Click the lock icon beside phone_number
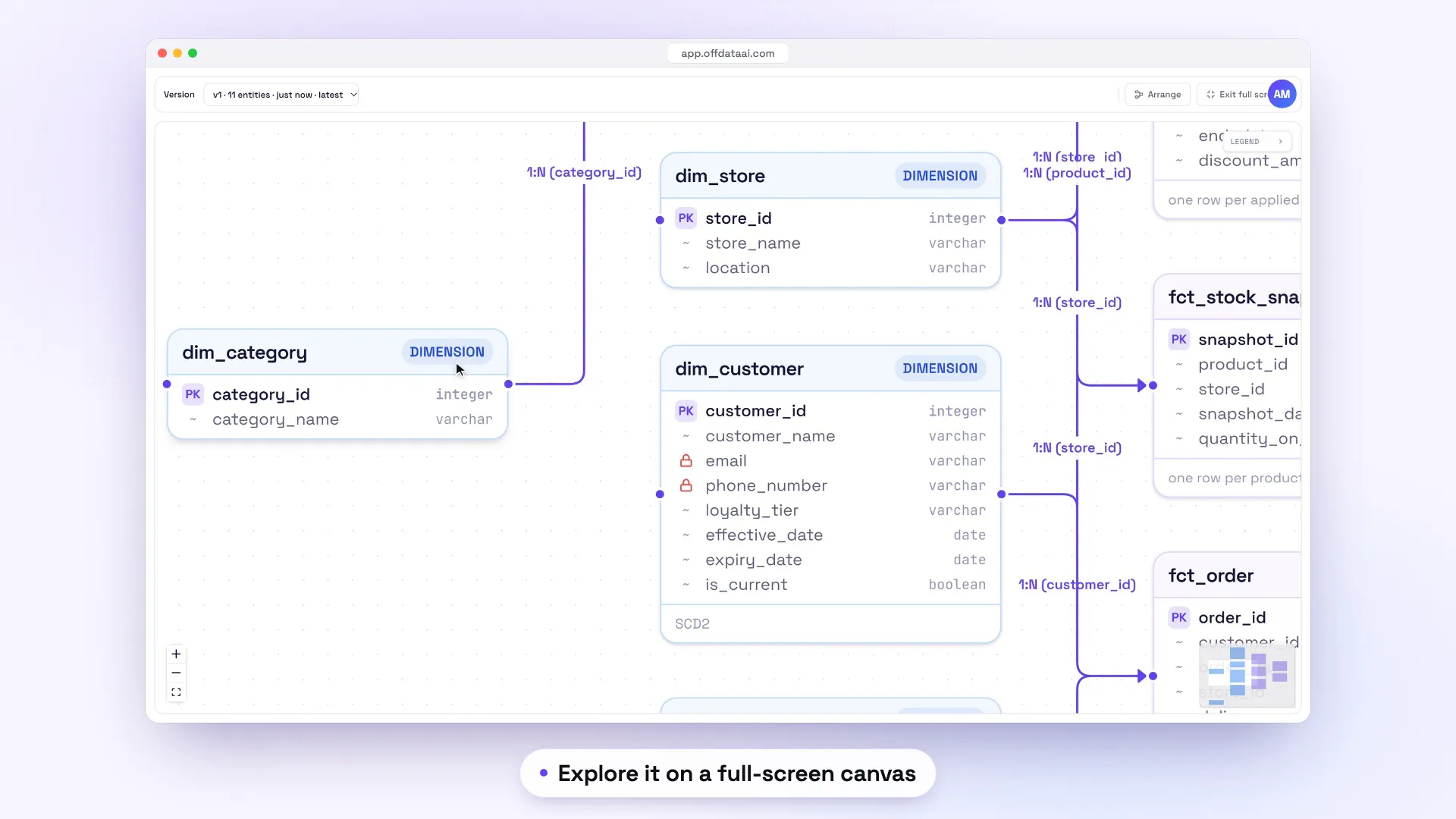The height and width of the screenshot is (819, 1456). tap(686, 485)
